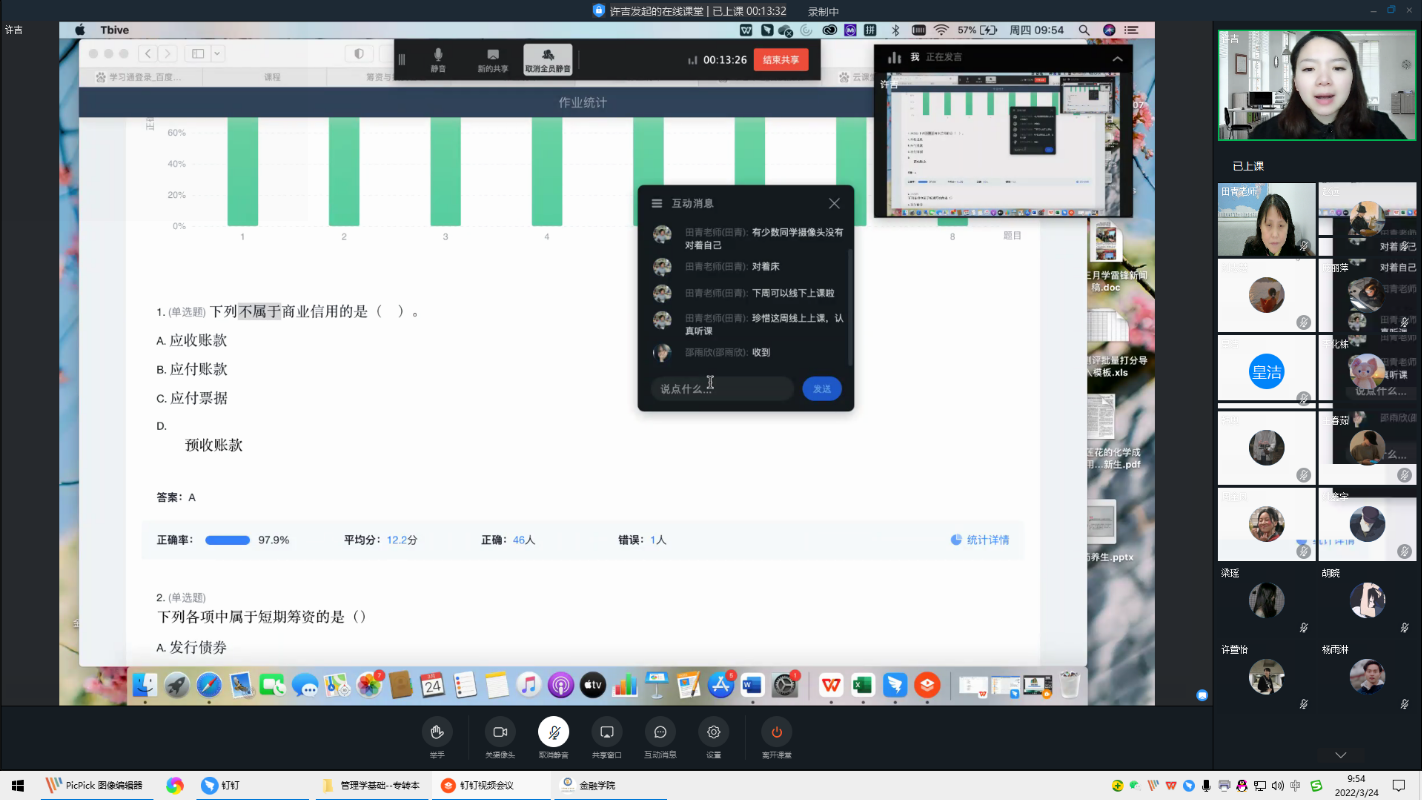Focus the 说点什么 message input
This screenshot has height=800, width=1422.
click(722, 389)
